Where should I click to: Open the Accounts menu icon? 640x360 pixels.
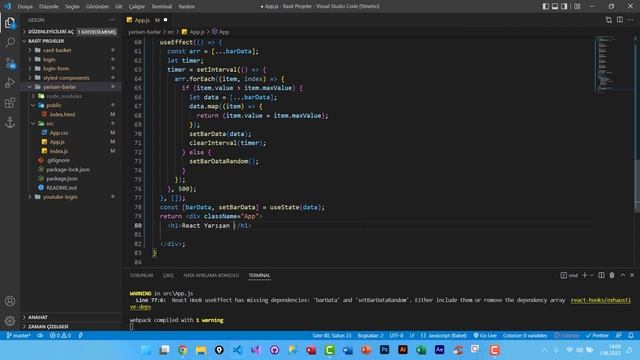pyautogui.click(x=10, y=301)
